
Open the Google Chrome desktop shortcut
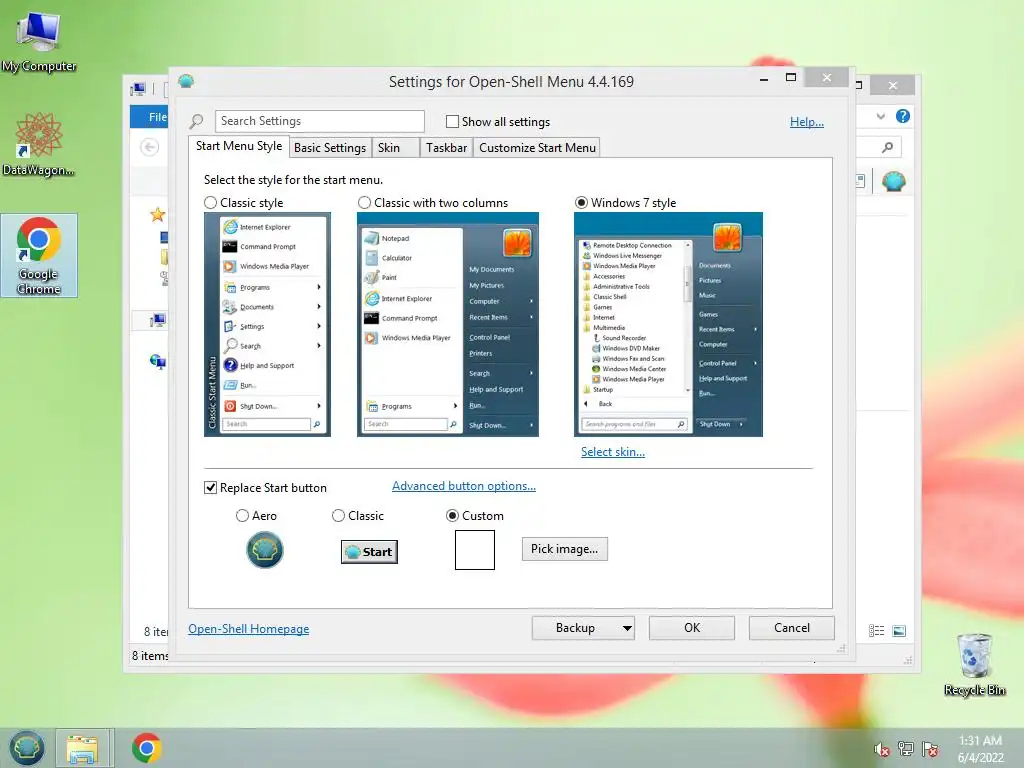[39, 255]
